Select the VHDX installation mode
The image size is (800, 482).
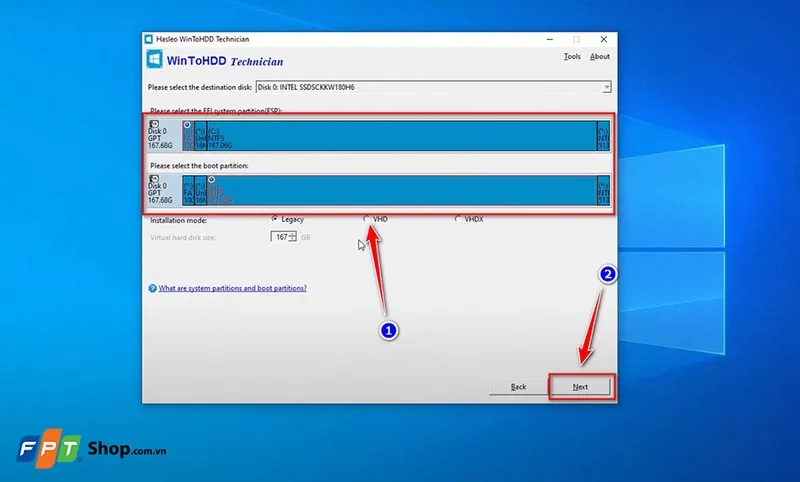click(458, 219)
